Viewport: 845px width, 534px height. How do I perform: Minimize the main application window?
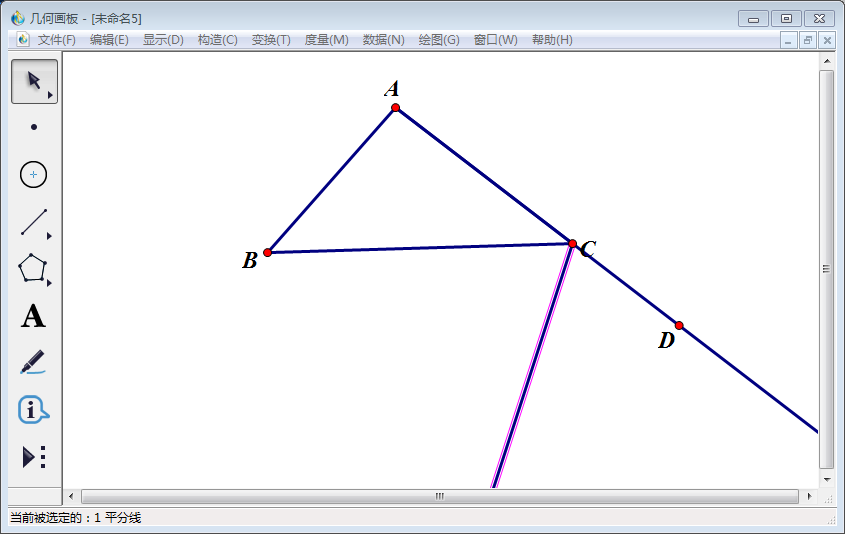pyautogui.click(x=753, y=19)
